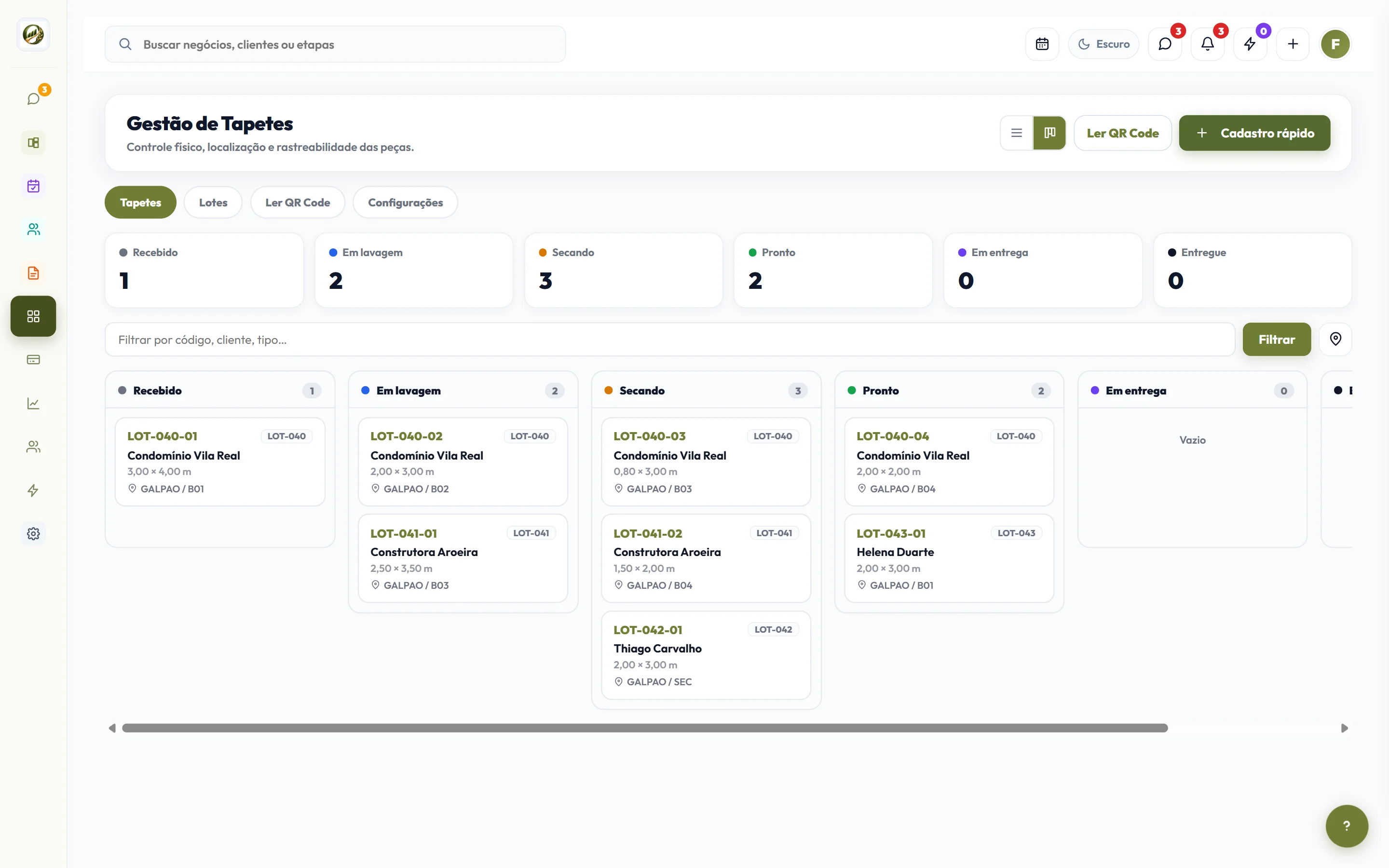The image size is (1389, 868).
Task: Click the Ler QR Code header button
Action: (x=1122, y=133)
